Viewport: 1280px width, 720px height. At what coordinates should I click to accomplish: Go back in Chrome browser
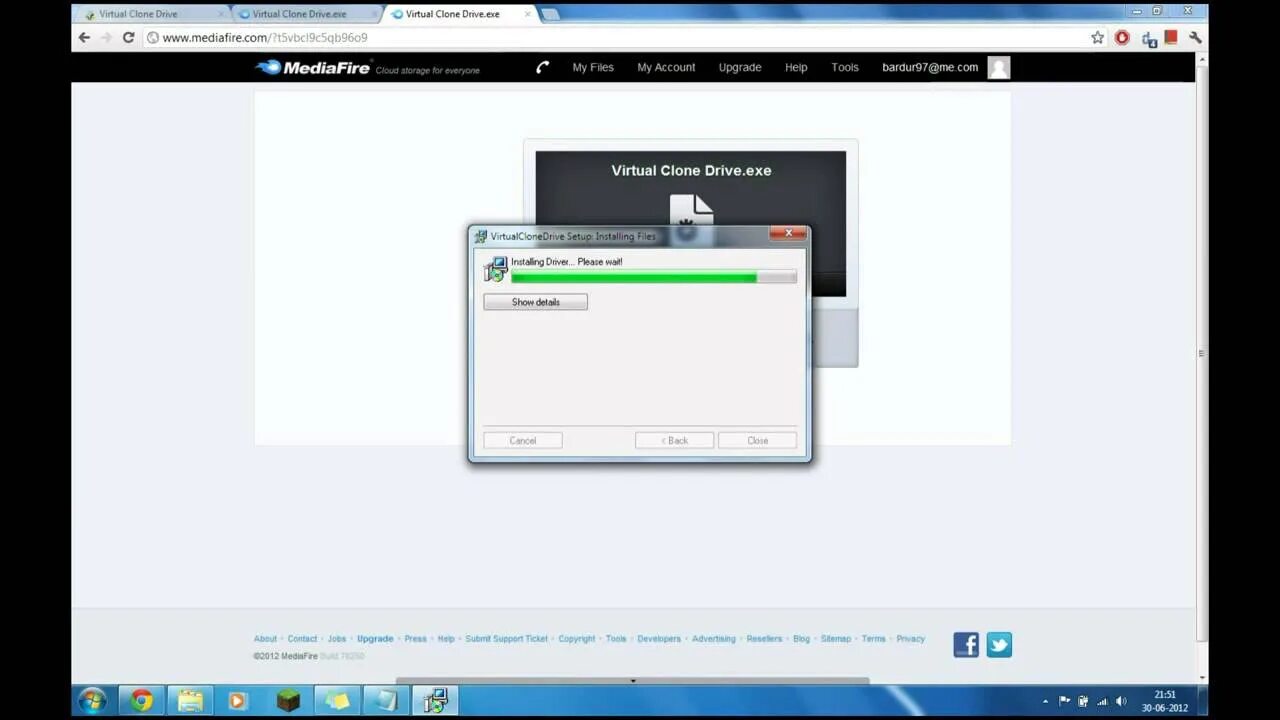[x=84, y=37]
